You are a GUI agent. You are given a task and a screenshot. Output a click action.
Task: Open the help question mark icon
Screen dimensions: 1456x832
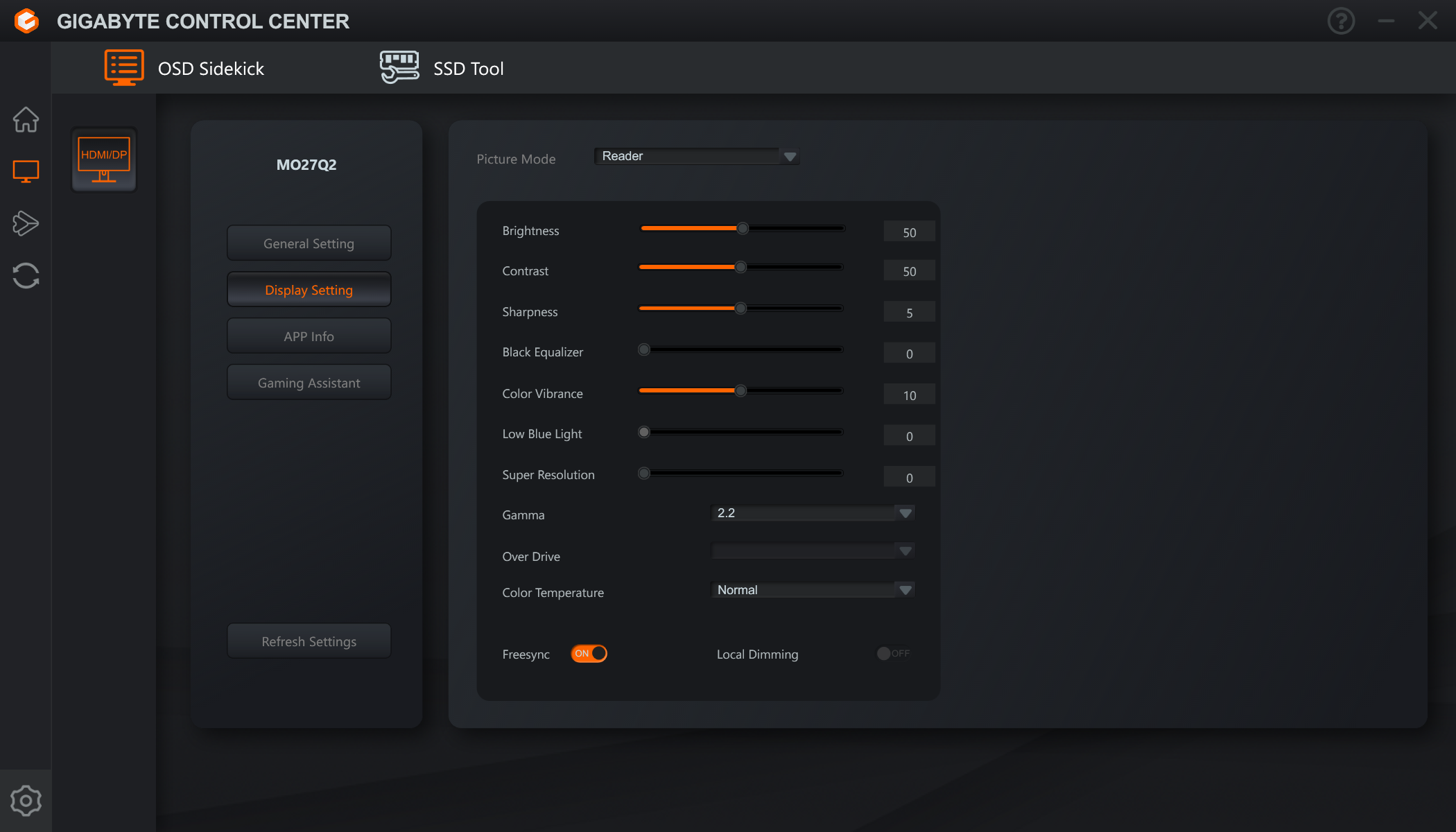coord(1341,21)
